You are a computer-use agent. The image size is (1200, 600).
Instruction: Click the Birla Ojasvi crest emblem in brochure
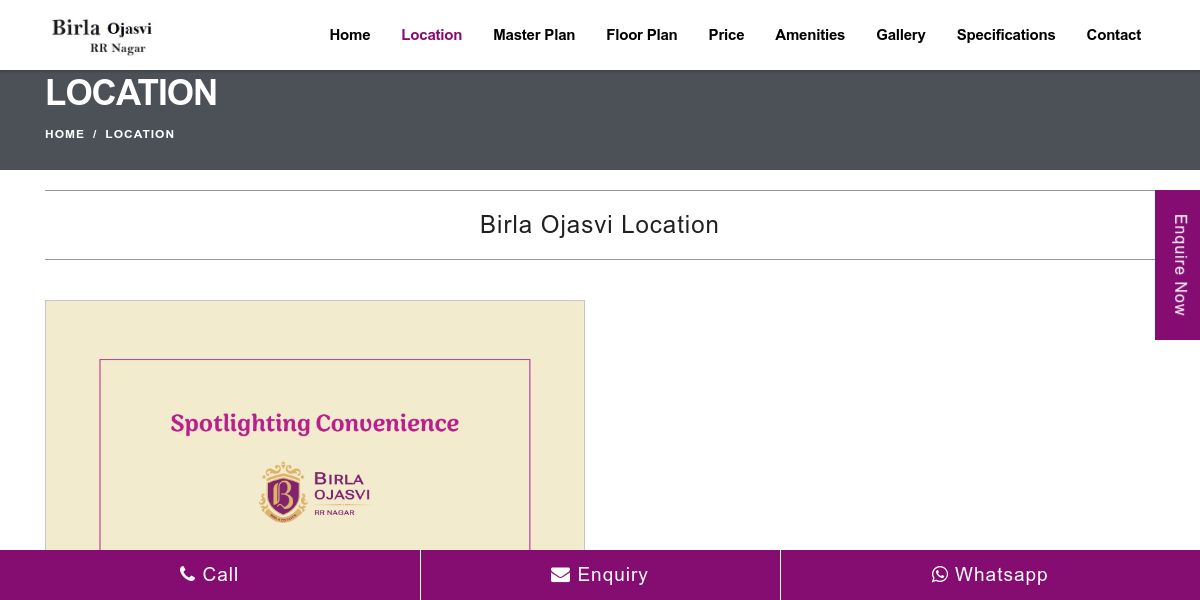[x=283, y=492]
